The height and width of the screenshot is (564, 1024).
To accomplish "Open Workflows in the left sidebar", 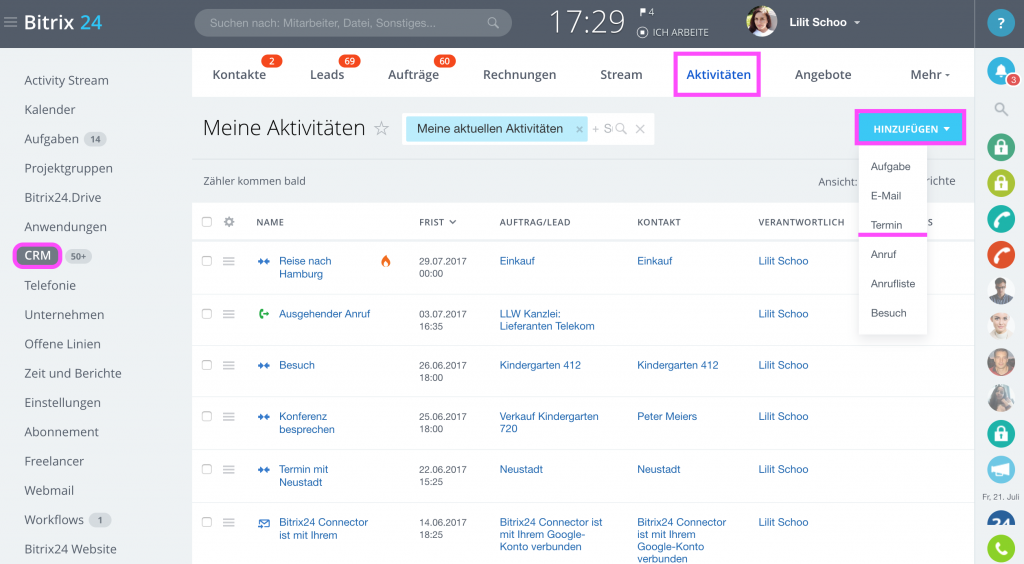I will (x=54, y=520).
